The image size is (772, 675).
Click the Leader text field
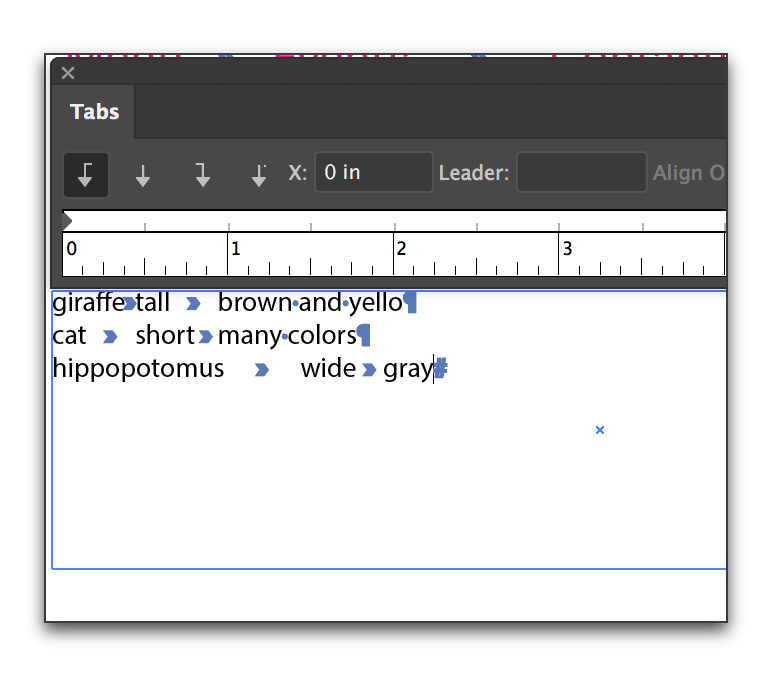[581, 172]
